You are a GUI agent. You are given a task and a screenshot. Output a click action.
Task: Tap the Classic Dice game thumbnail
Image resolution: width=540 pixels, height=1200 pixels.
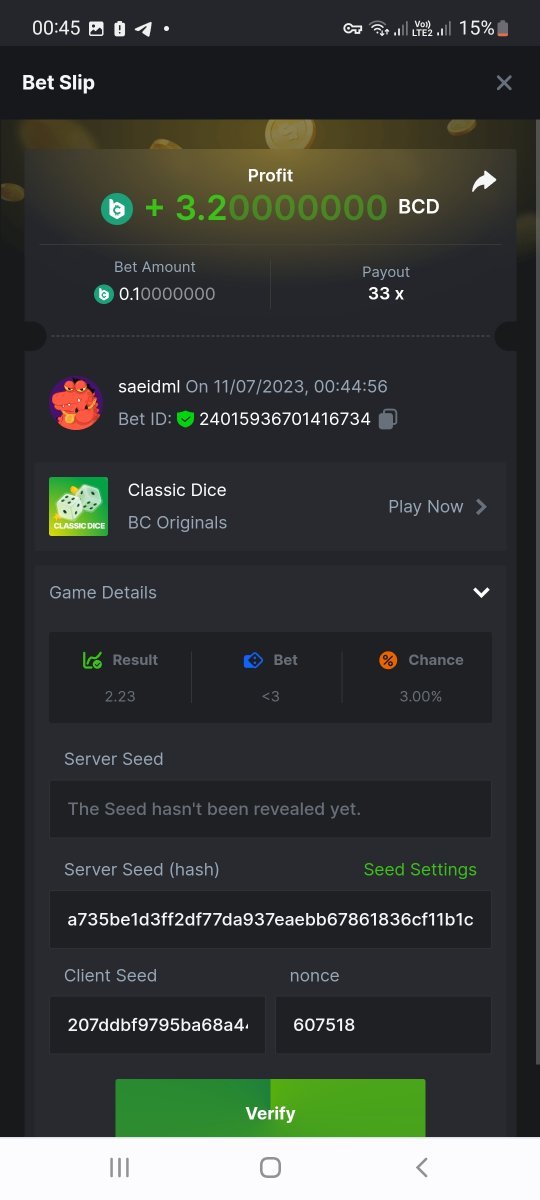pos(79,506)
